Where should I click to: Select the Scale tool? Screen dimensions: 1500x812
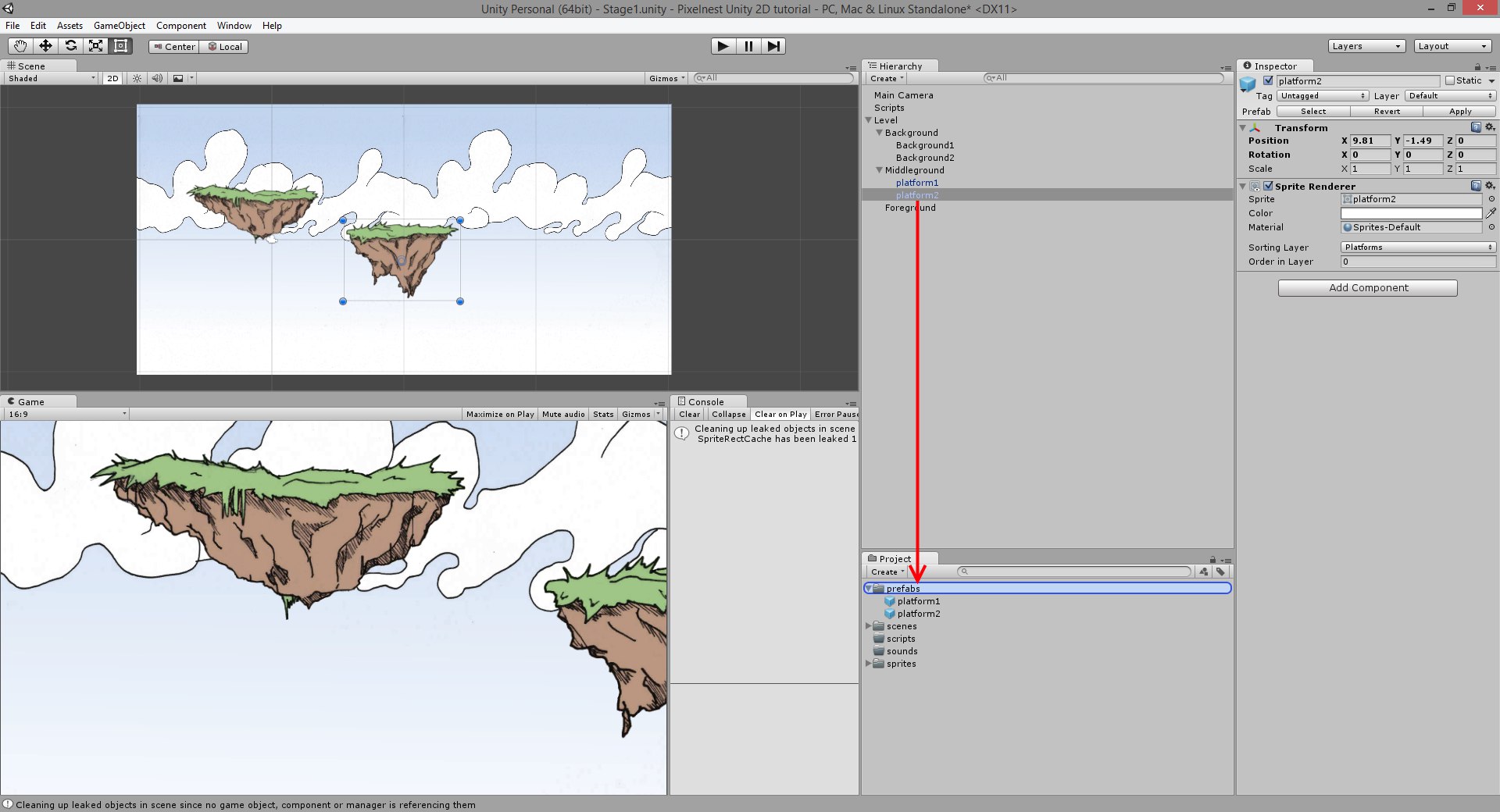[x=95, y=46]
